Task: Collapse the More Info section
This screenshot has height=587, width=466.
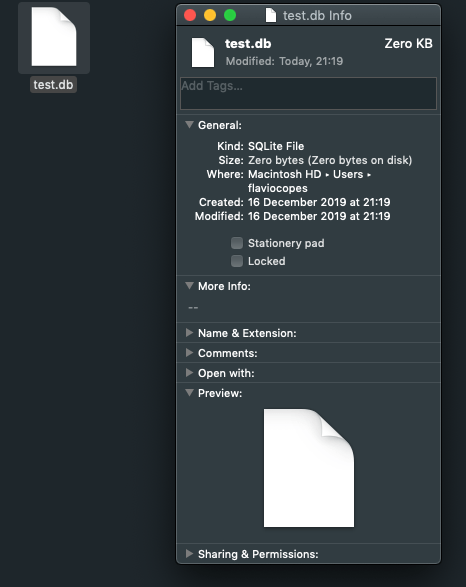Action: pyautogui.click(x=189, y=286)
